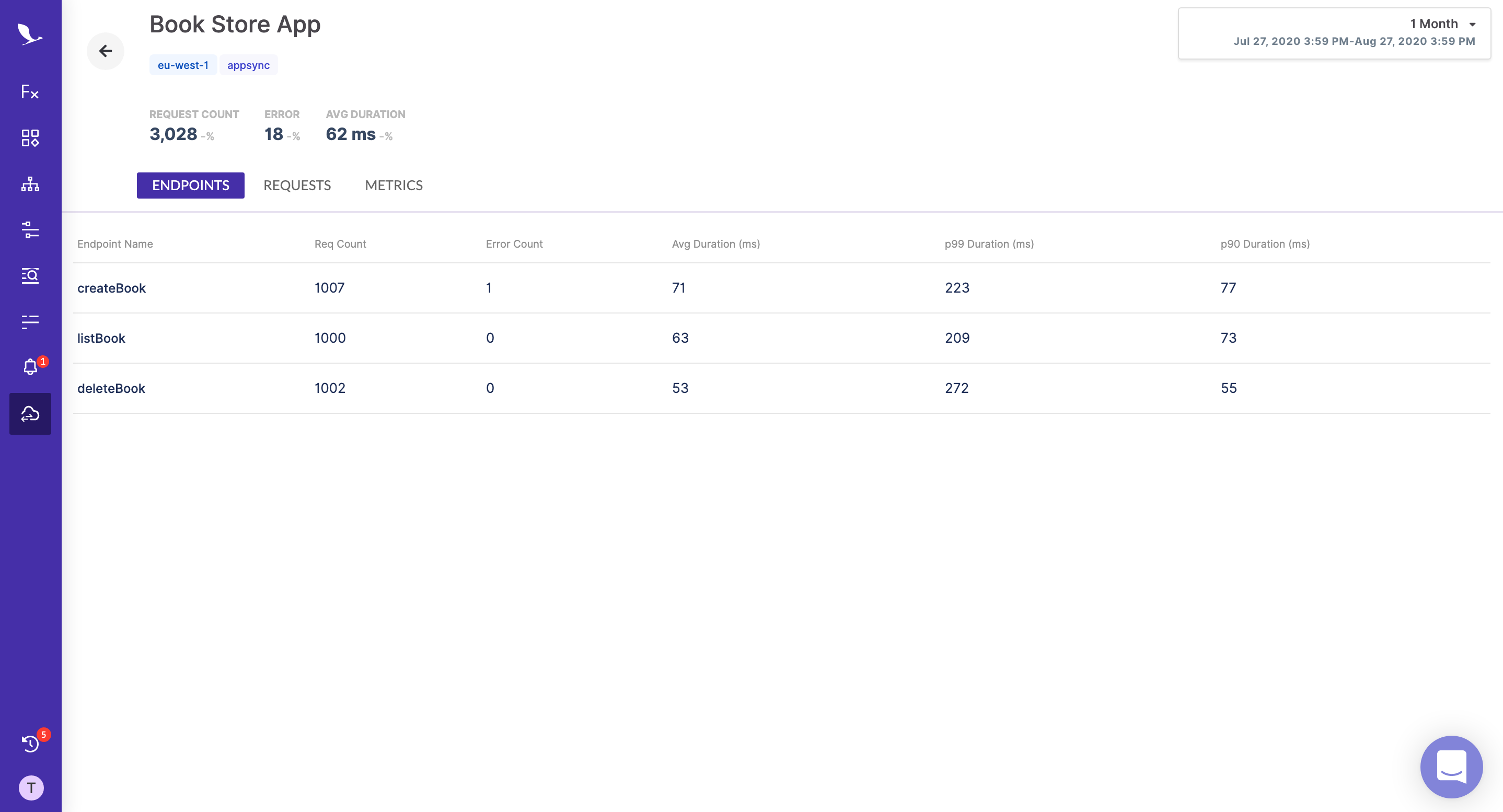Image resolution: width=1503 pixels, height=812 pixels.
Task: Click the 223 p99 duration value
Action: pos(957,287)
